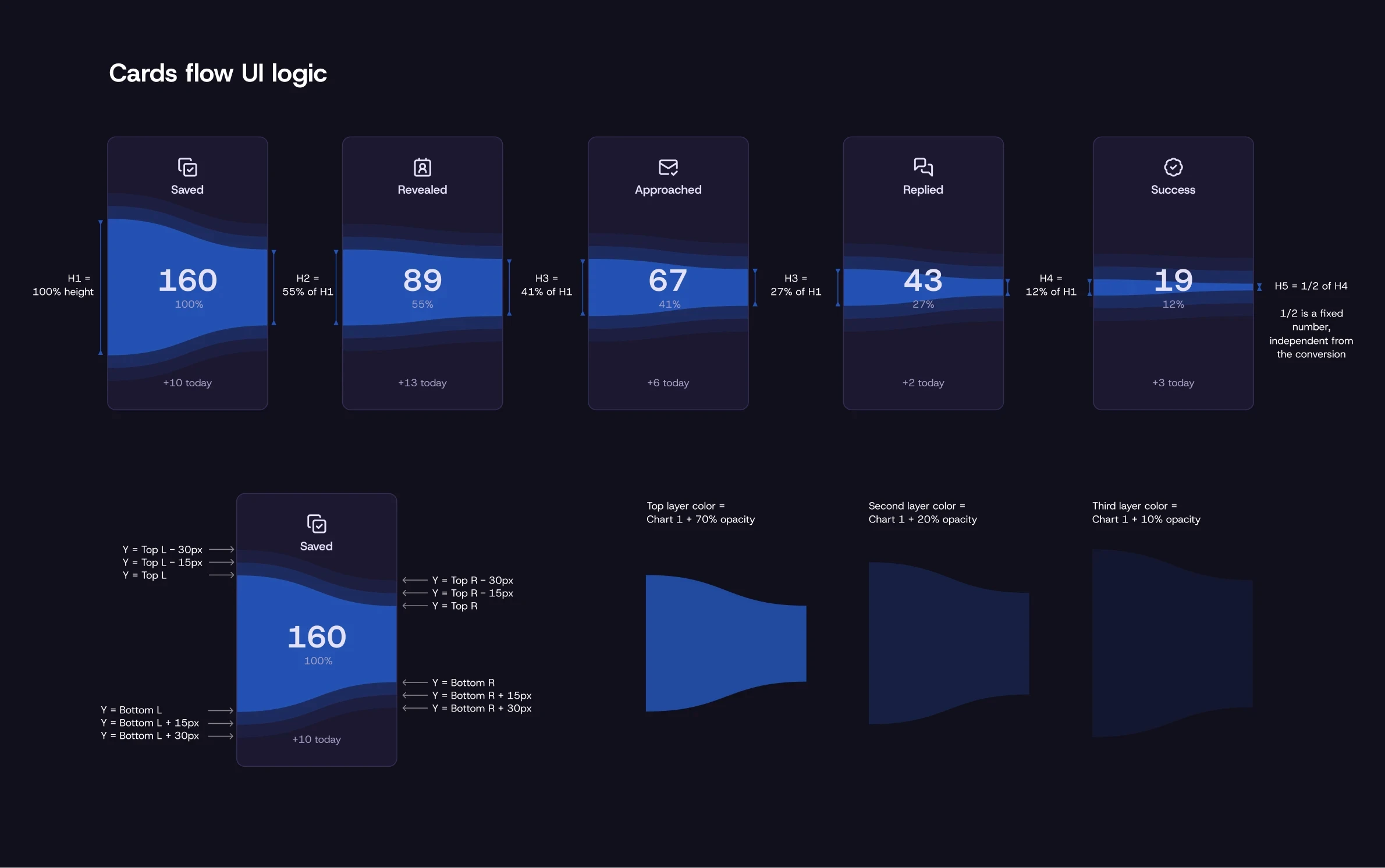Click the 'H5 = 1/2 of H4' note
The height and width of the screenshot is (868, 1385).
pos(1311,286)
